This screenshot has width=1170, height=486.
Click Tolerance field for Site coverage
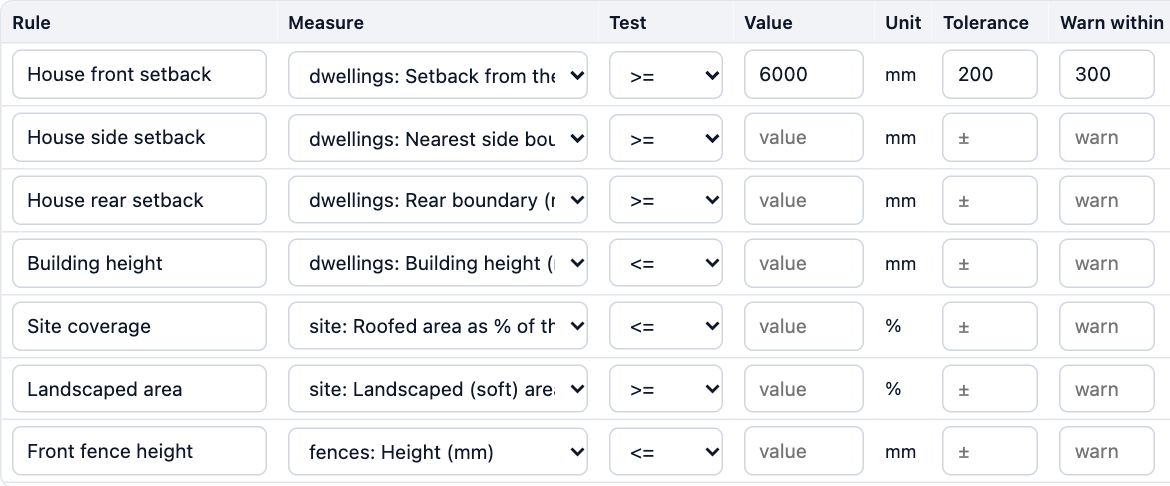tap(989, 326)
